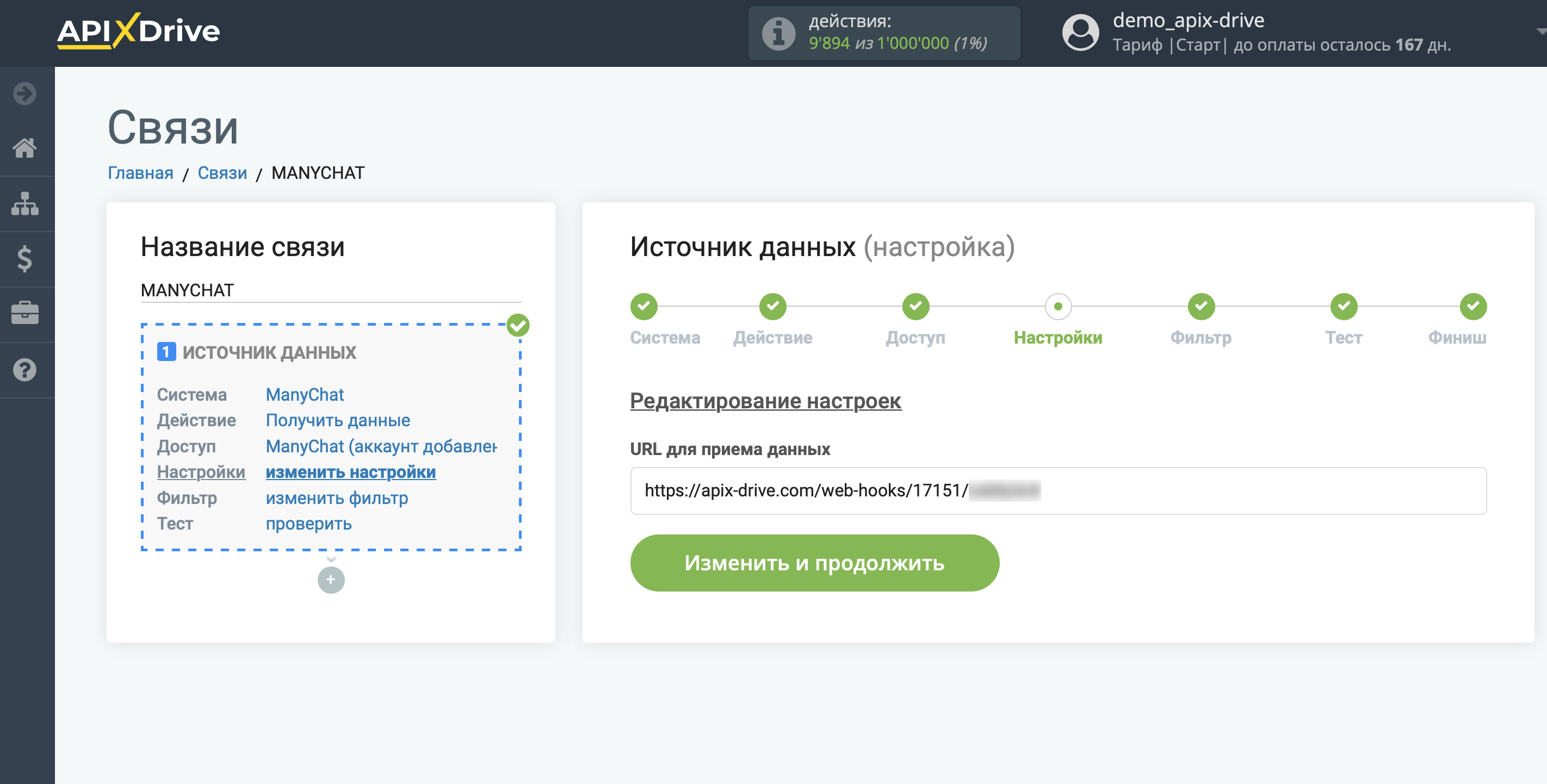Select the Настройки step
Viewport: 1547px width, 784px height.
coord(1058,307)
